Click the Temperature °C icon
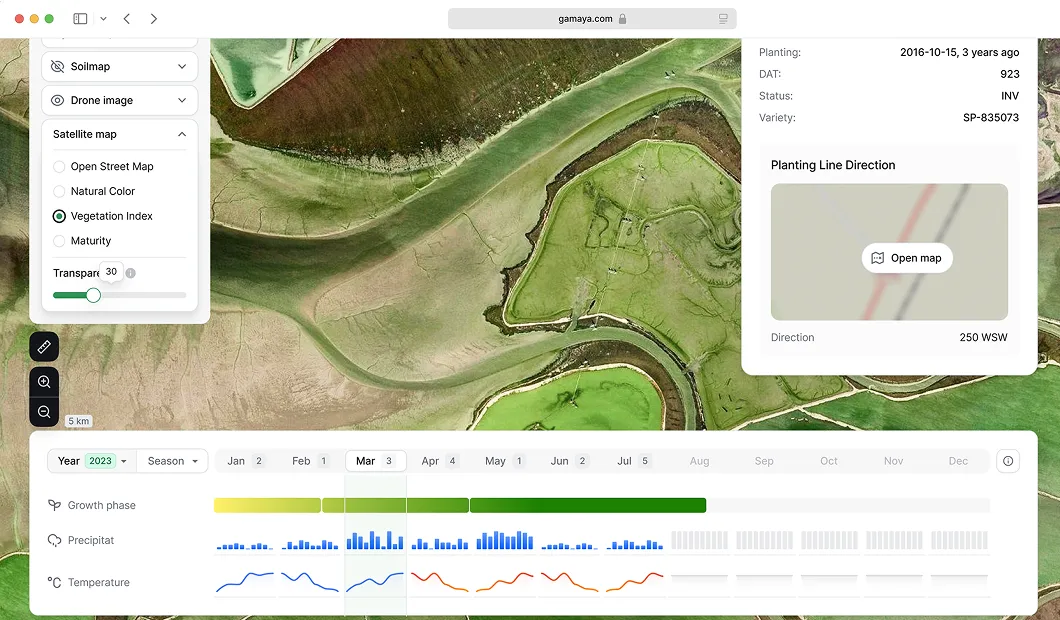 click(54, 581)
